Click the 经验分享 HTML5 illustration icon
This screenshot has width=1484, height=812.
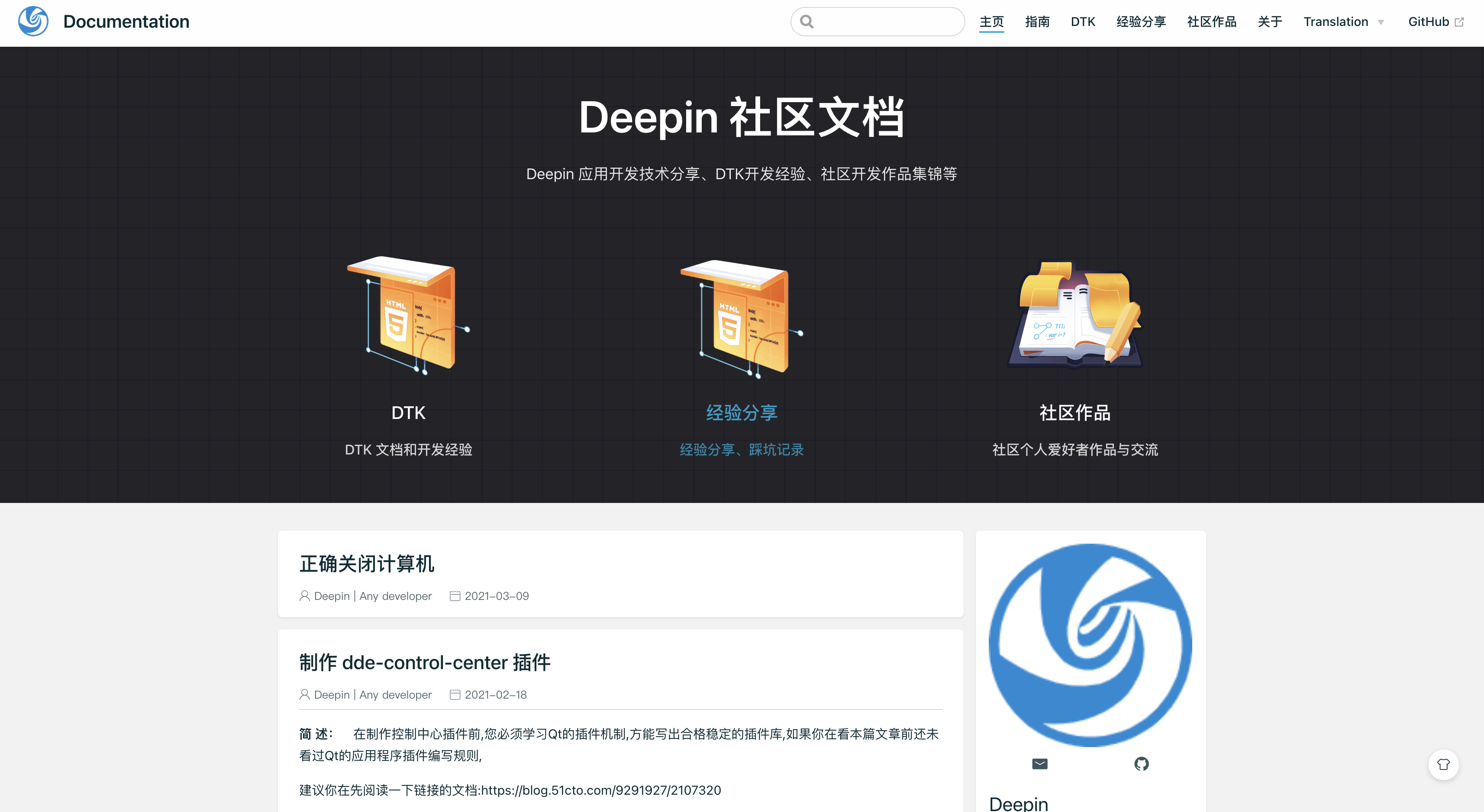742,319
